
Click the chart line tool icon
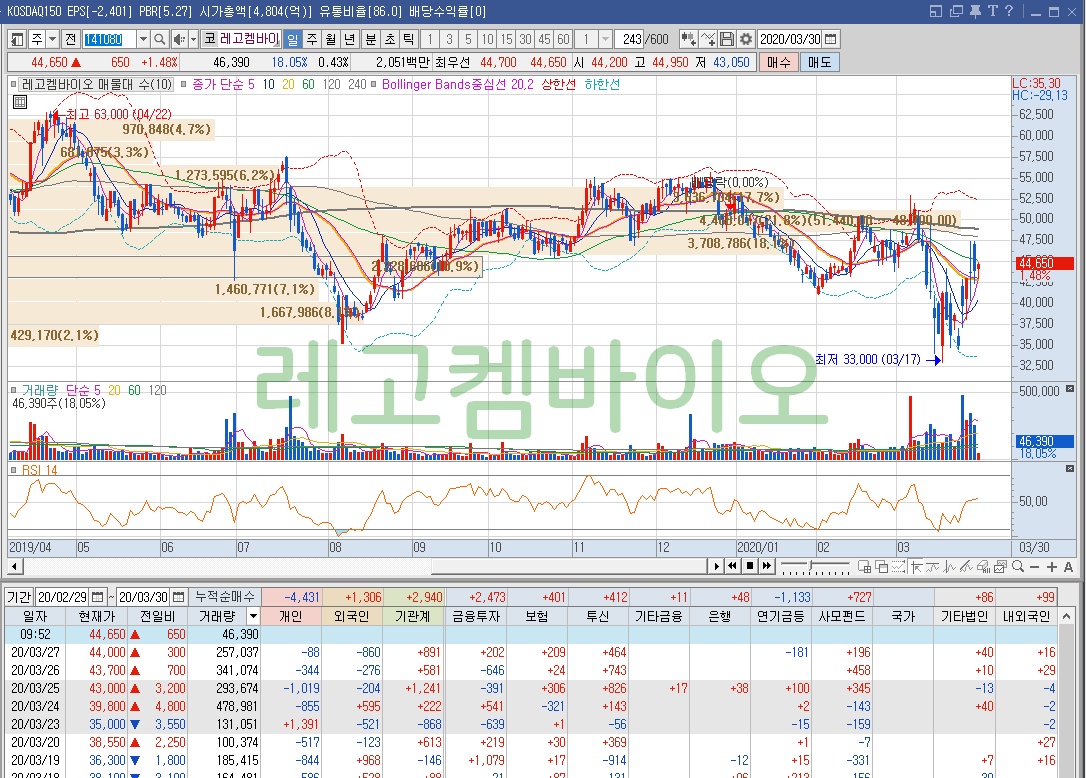(708, 39)
